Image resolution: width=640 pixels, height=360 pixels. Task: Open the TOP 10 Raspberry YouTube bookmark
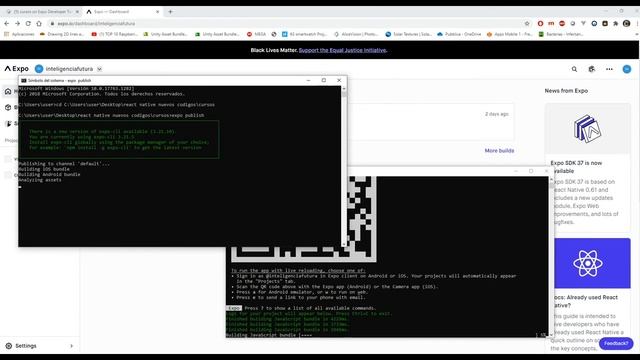tap(114, 34)
